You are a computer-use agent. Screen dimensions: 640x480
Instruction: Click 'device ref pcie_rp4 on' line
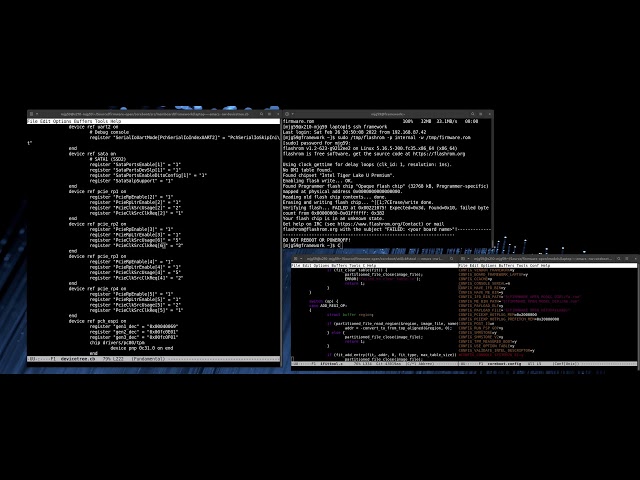[97, 289]
